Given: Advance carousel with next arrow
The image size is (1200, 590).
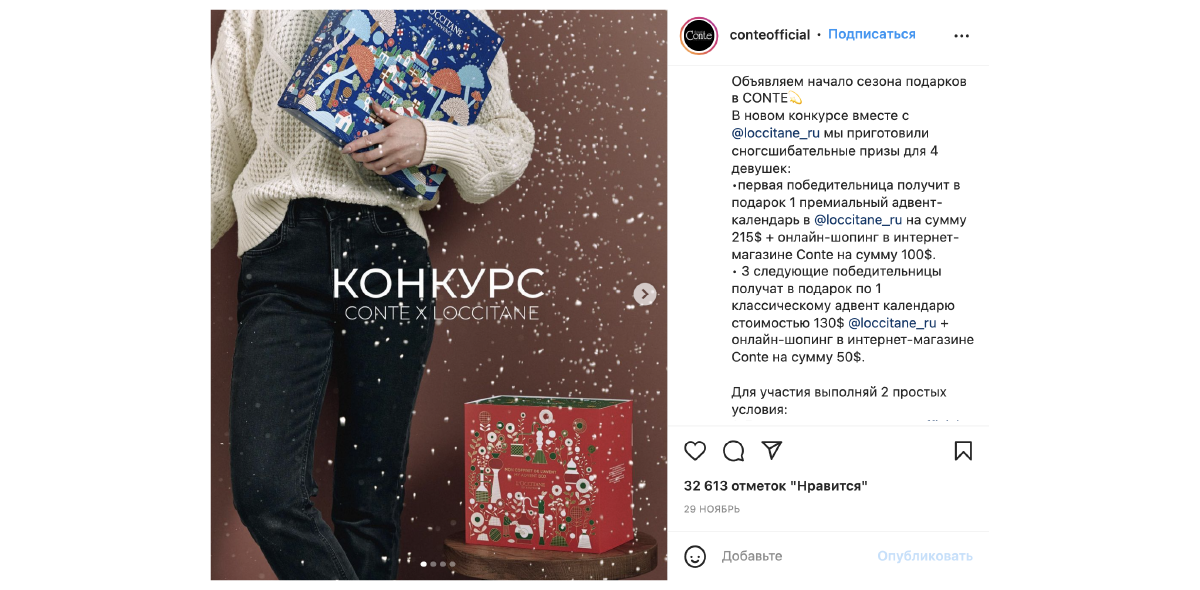Looking at the screenshot, I should coord(645,294).
